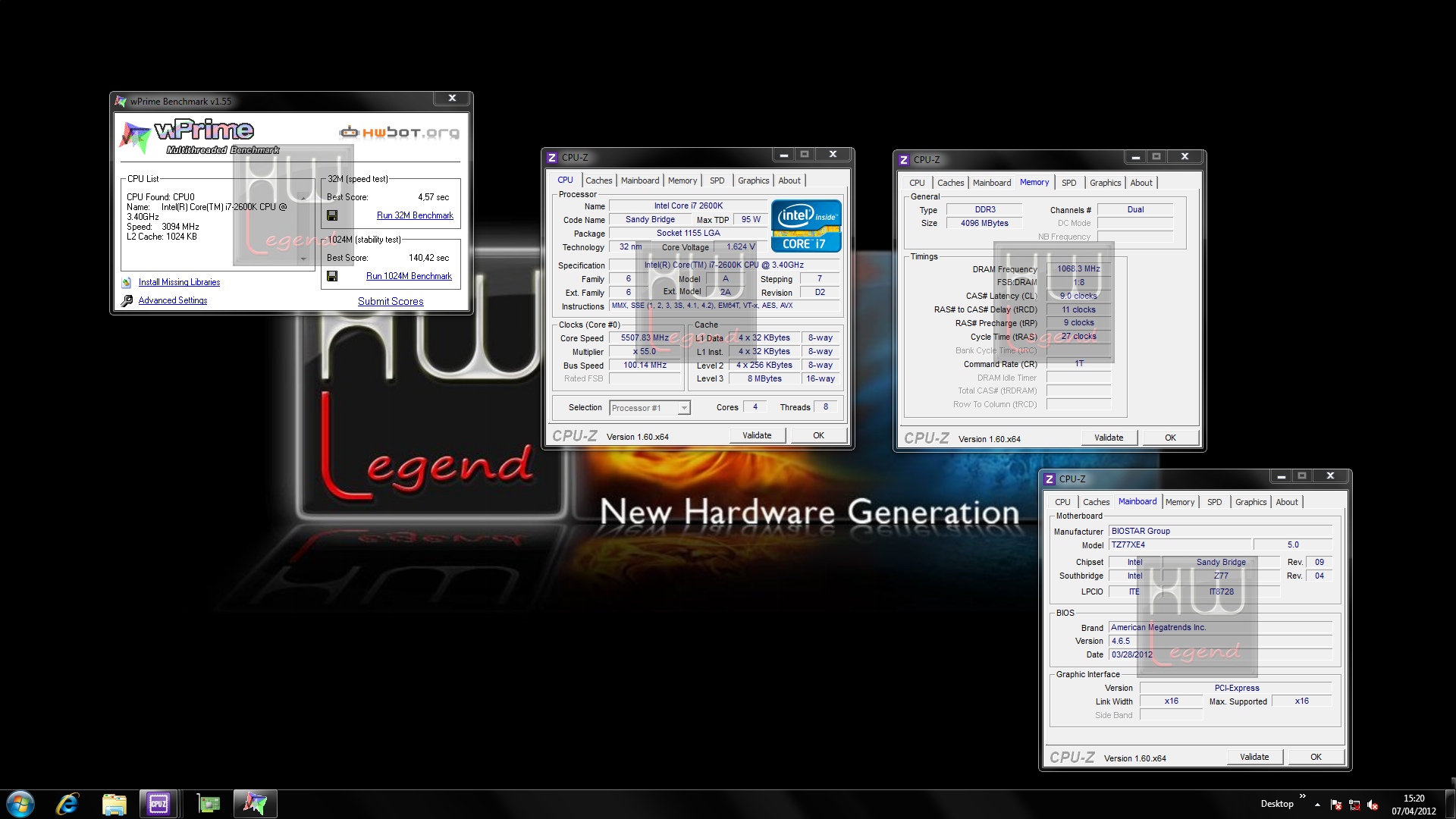Screen dimensions: 1456x819
Task: Click Run 32M Benchmark link
Action: 415,215
